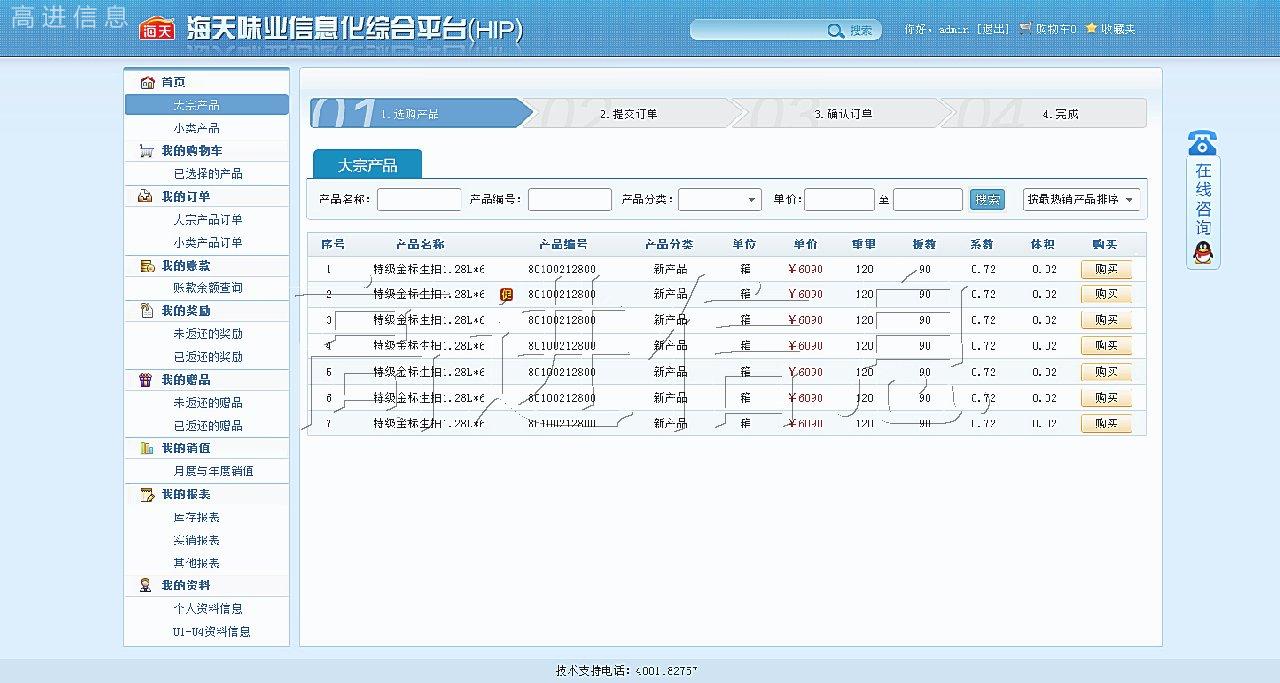Click the envelope icon beside 我的订单
Screen dimensions: 1280x683
pyautogui.click(x=146, y=197)
